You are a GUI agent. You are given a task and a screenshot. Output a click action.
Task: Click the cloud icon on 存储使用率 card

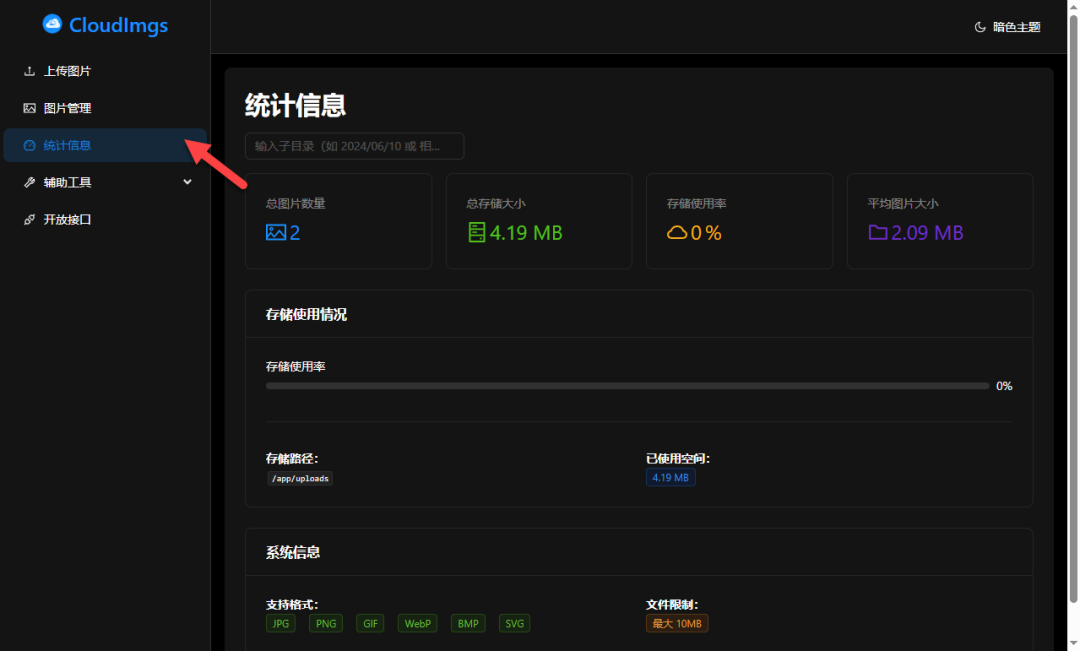click(674, 232)
